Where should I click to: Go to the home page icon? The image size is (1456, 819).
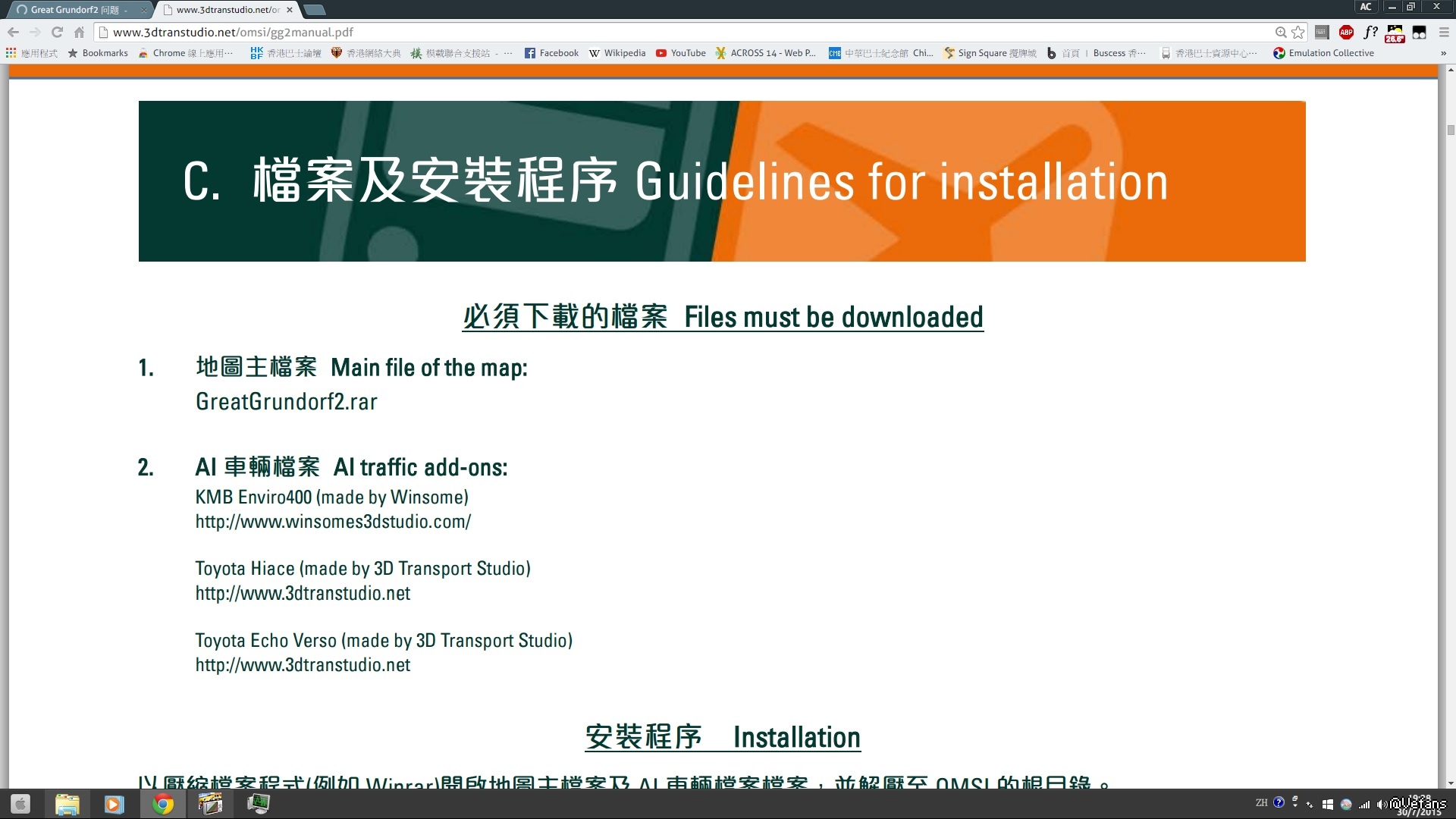[79, 32]
